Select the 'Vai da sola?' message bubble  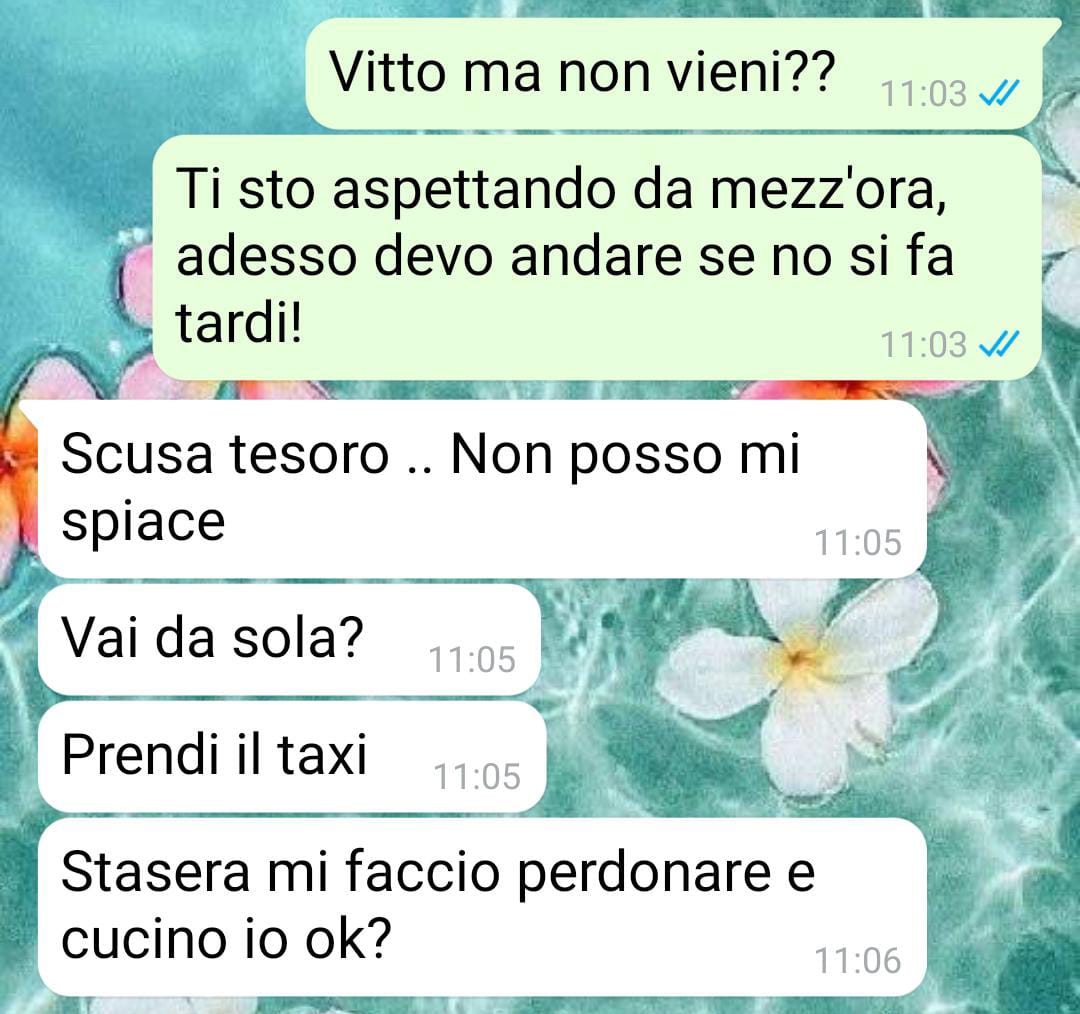coord(289,640)
